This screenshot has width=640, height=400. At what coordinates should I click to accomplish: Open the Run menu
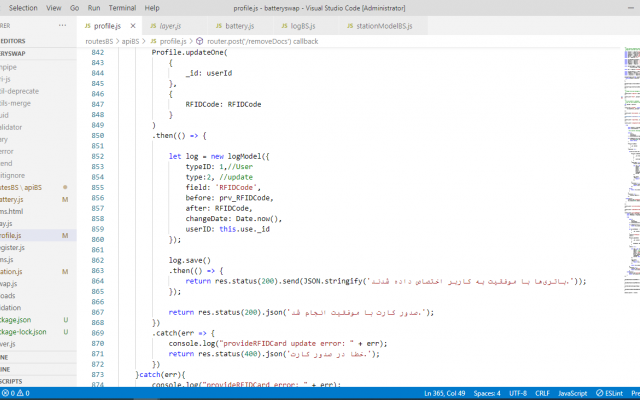pos(94,8)
